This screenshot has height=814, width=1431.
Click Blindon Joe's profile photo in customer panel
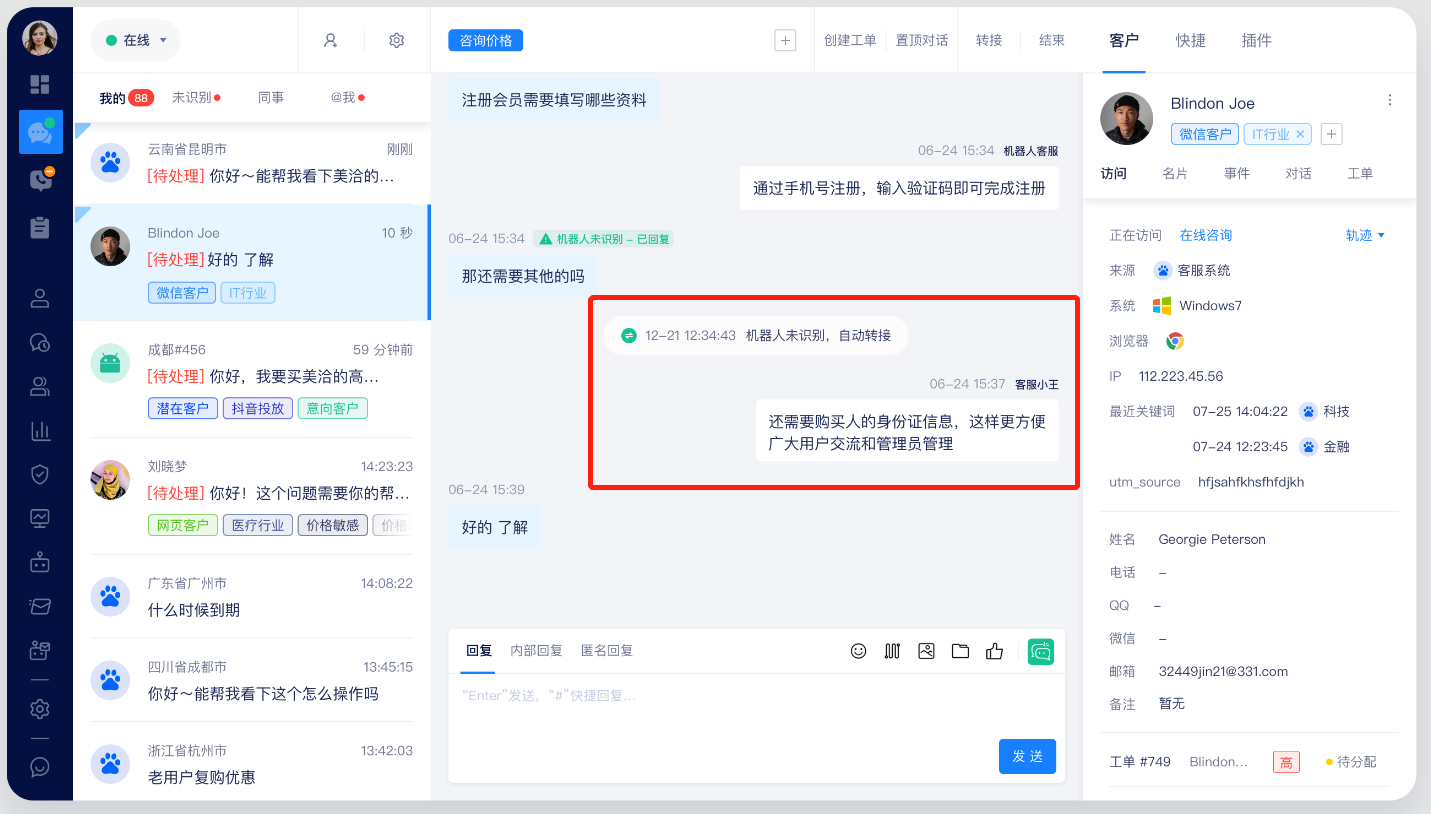1127,118
